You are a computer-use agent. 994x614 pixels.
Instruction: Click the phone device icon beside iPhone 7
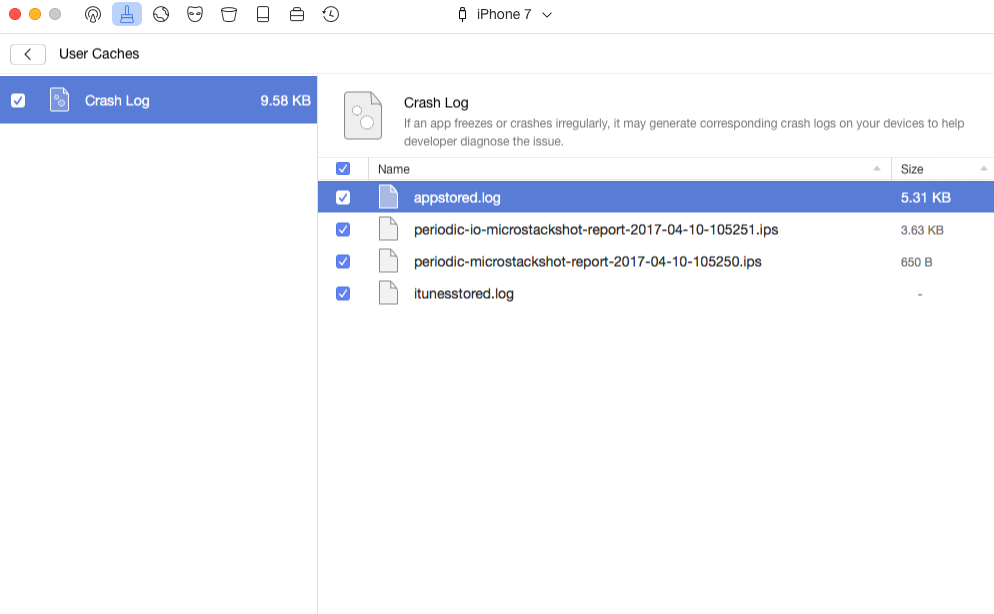click(x=462, y=14)
